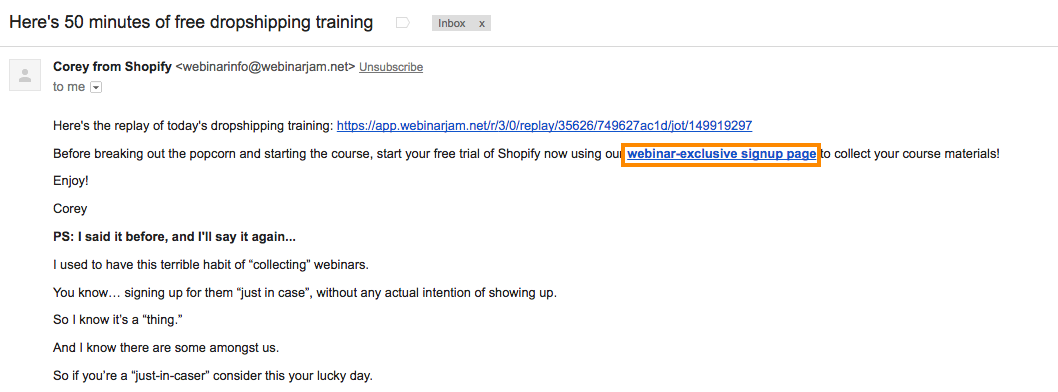Click the 'Corey' signature line
This screenshot has width=1058, height=392.
tap(70, 209)
